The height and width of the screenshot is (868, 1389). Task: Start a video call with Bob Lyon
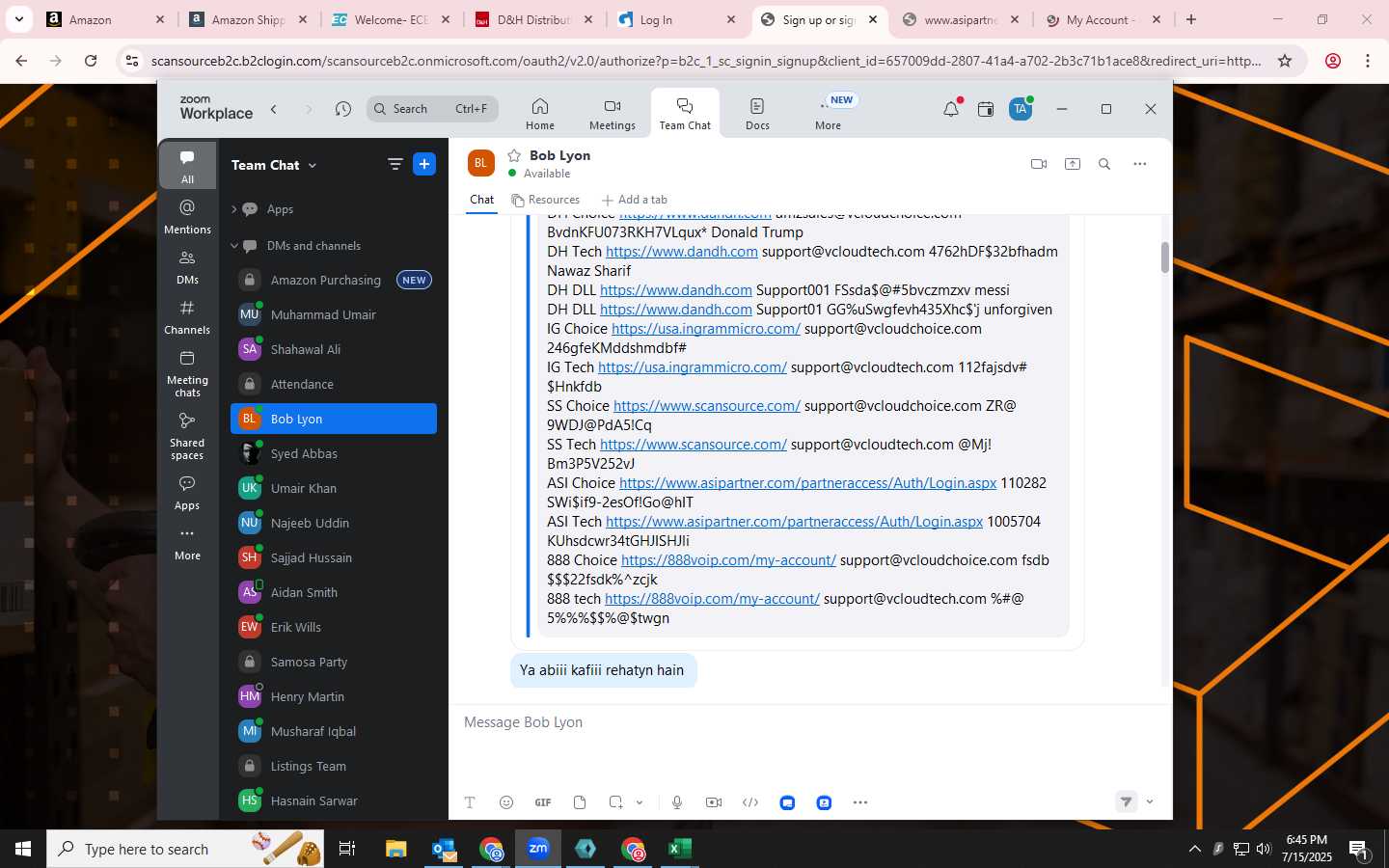(1039, 164)
